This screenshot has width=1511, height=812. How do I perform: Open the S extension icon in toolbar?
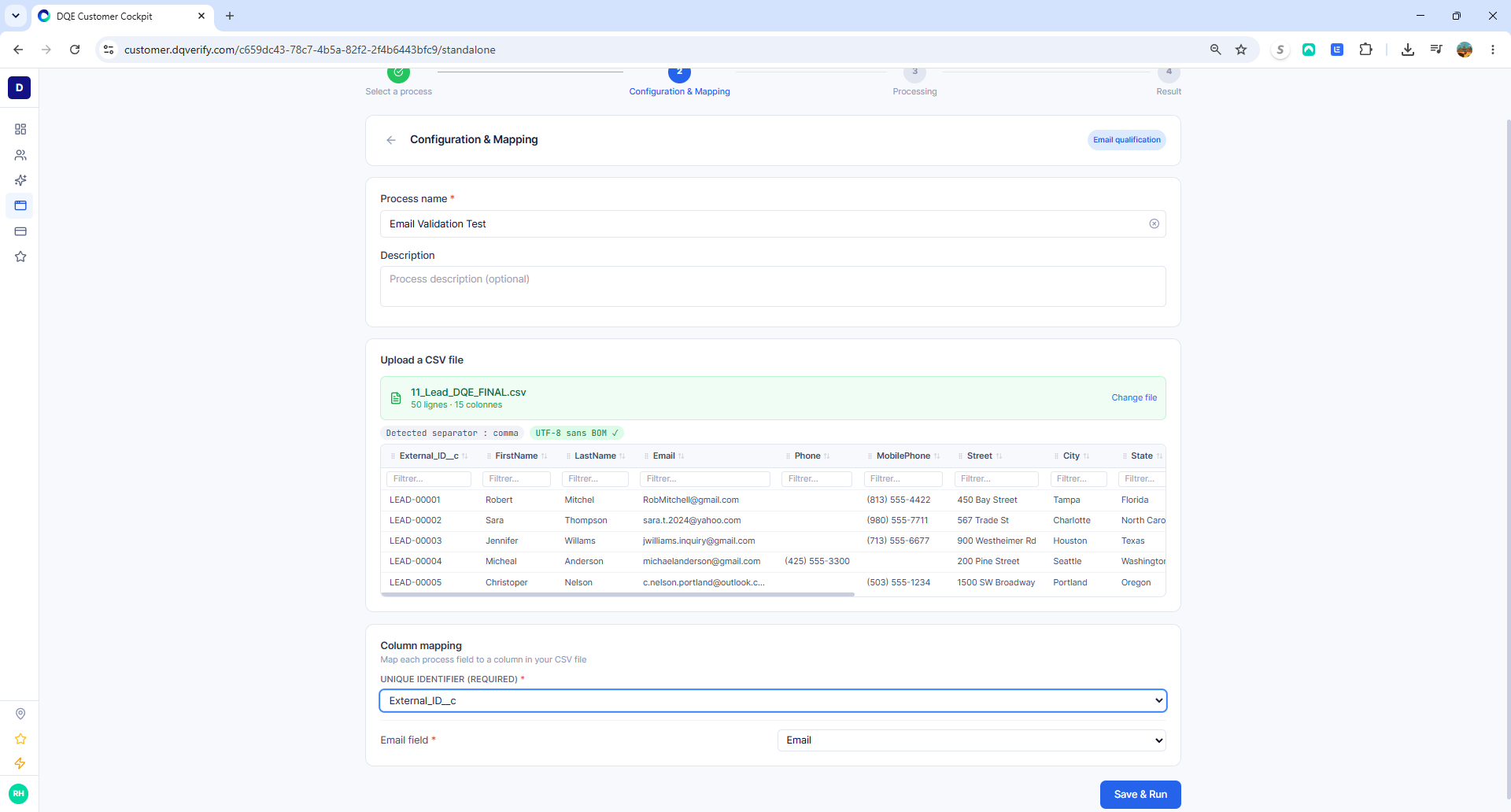click(x=1280, y=50)
